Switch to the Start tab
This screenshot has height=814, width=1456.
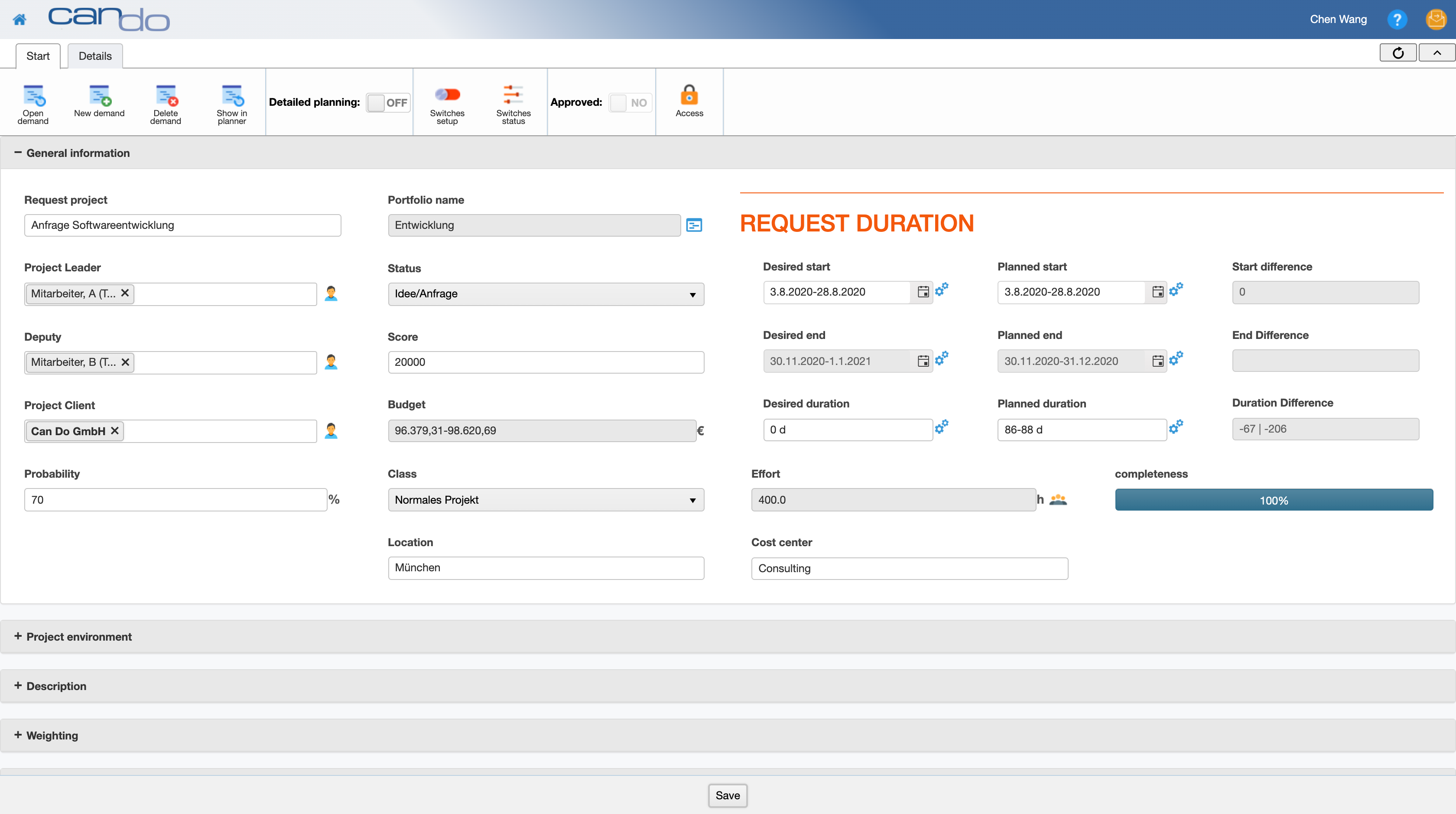point(38,56)
